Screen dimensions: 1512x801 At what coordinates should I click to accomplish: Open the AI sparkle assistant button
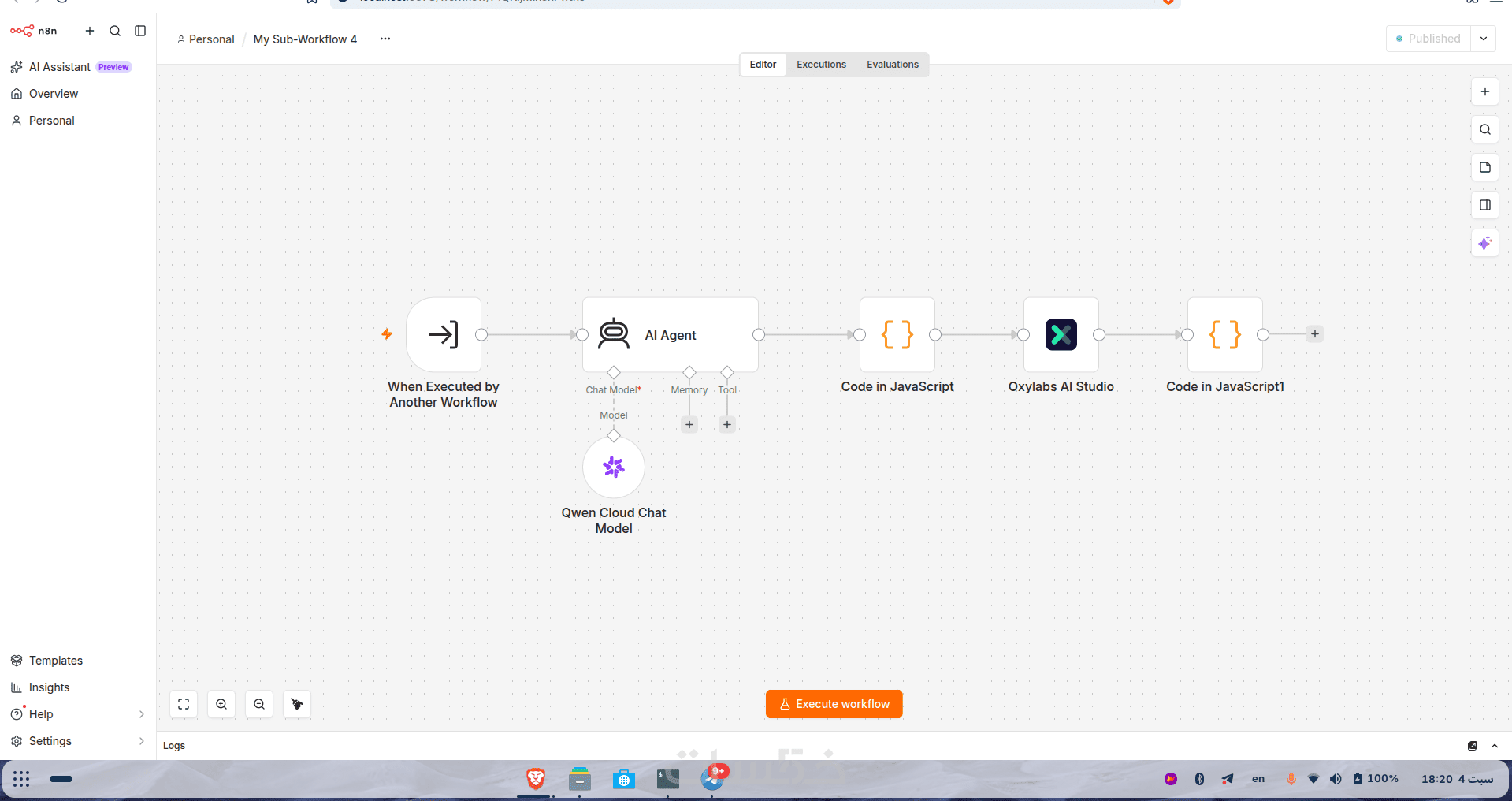tap(1485, 243)
